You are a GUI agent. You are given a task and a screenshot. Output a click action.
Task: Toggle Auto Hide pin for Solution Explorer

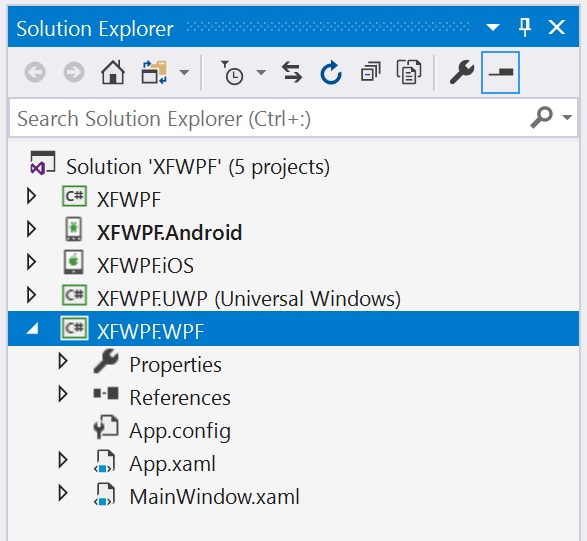click(525, 27)
